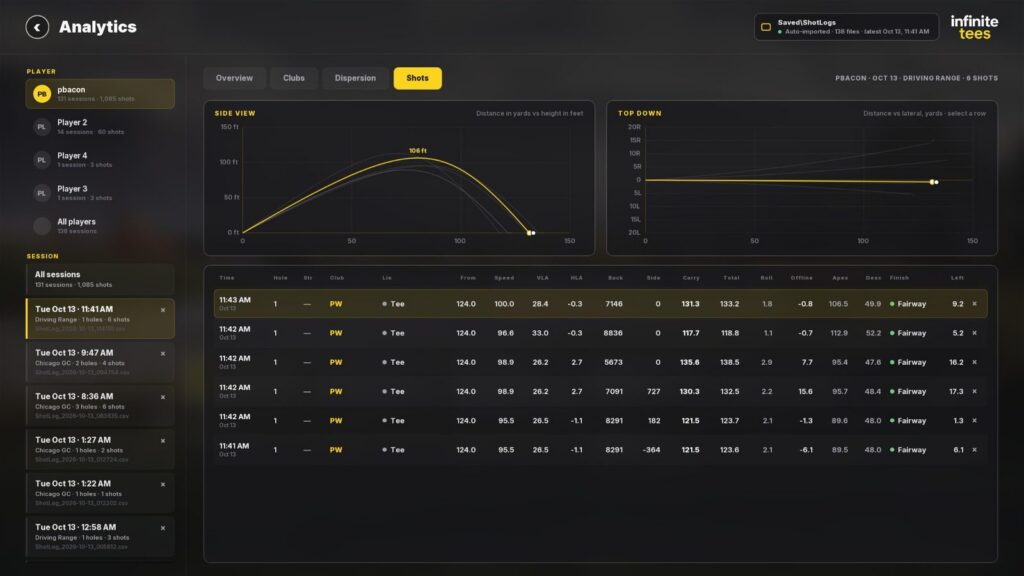Remove the Oct 13 9:47 AM session
Viewport: 1024px width, 576px height.
[163, 354]
